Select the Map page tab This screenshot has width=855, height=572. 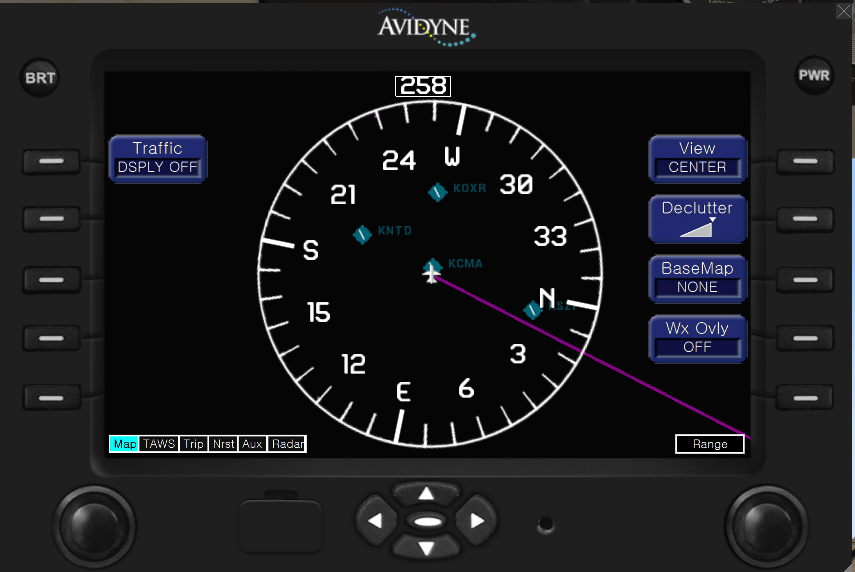(x=124, y=444)
